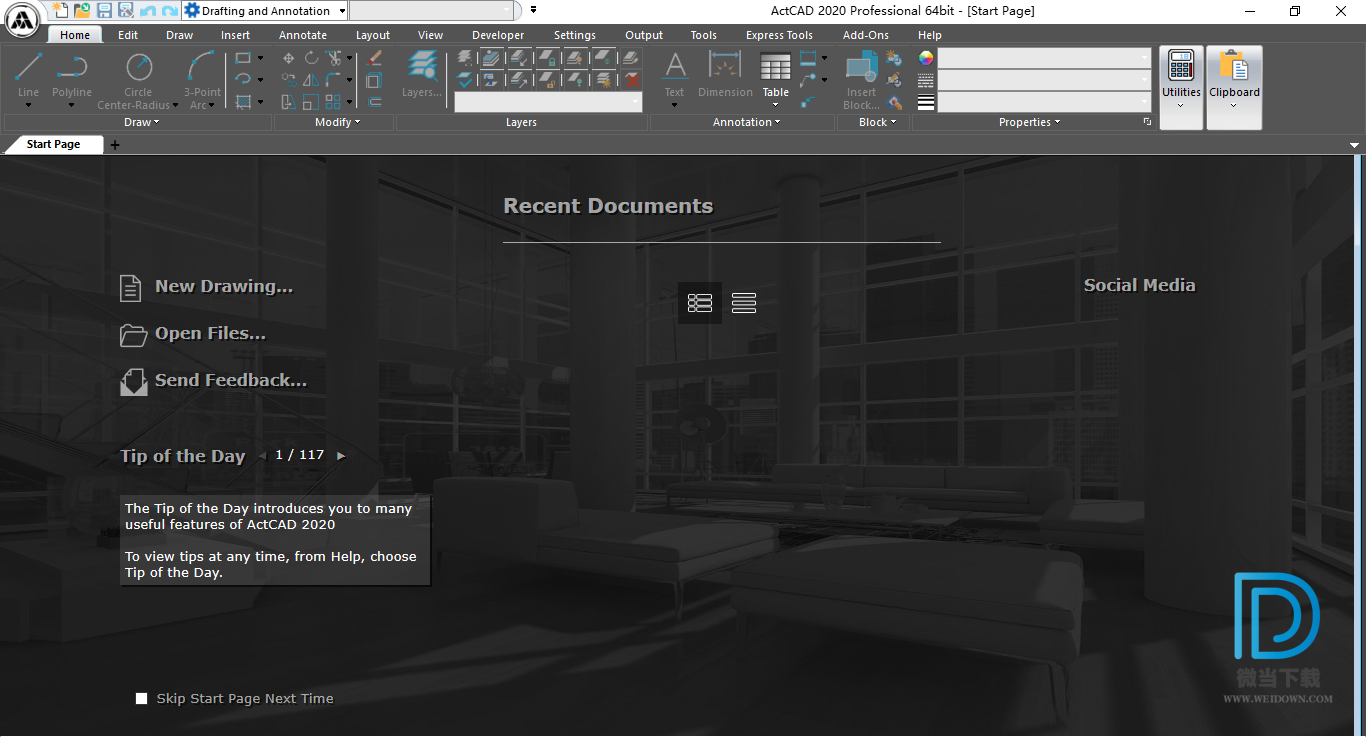Select the Move tool in Modify panel

tap(288, 58)
